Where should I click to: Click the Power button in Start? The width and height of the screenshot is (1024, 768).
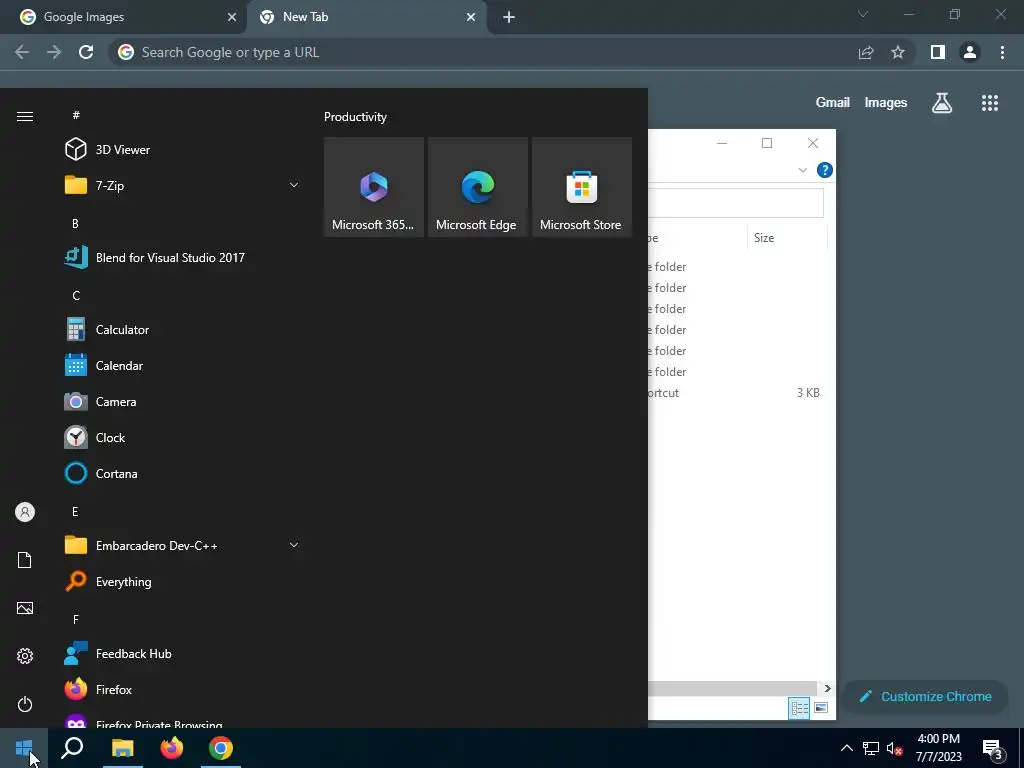tap(25, 704)
